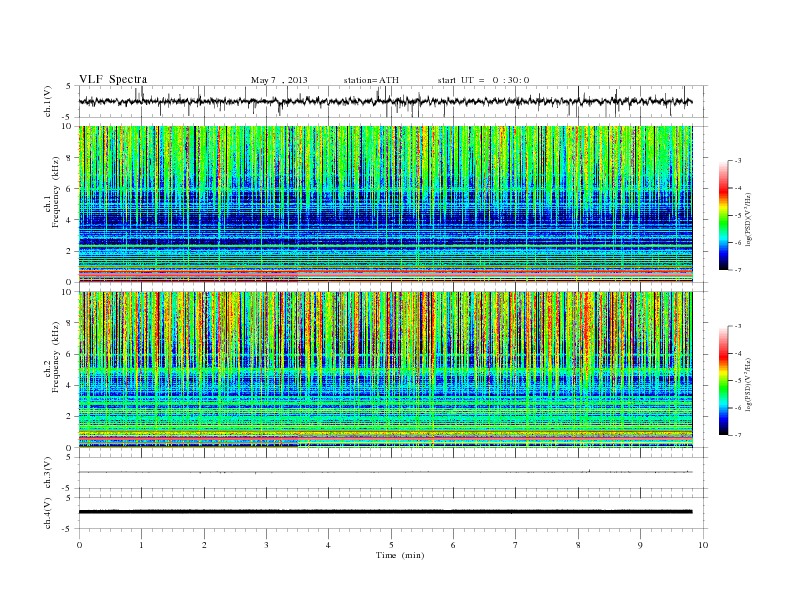This screenshot has width=792, height=612.
Task: Click the time axis tick label "1"
Action: coord(141,545)
